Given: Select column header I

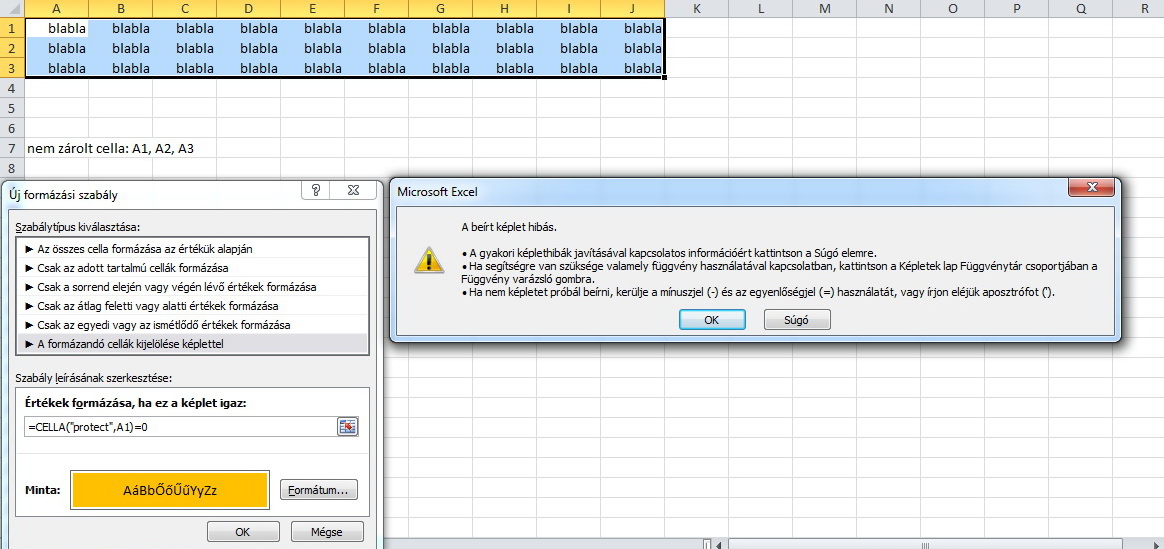Looking at the screenshot, I should (x=569, y=9).
